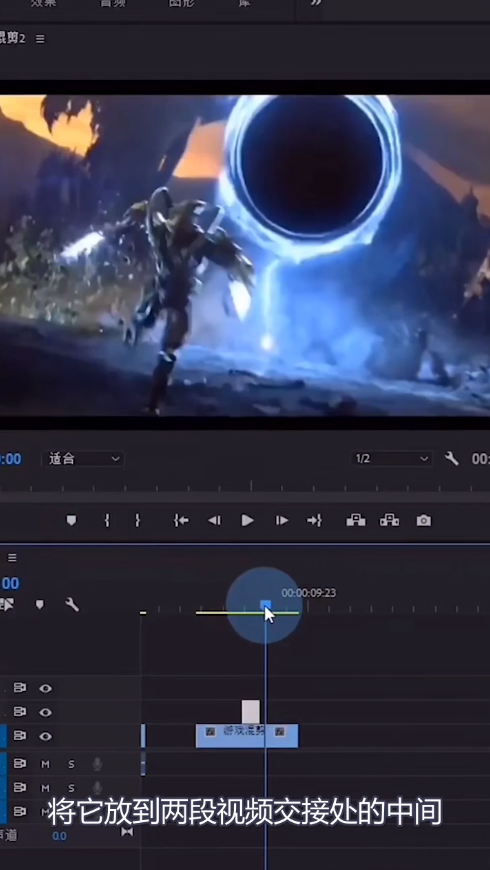490x870 pixels.
Task: Open the 混剪2 program monitor panel menu
Action: (40, 39)
